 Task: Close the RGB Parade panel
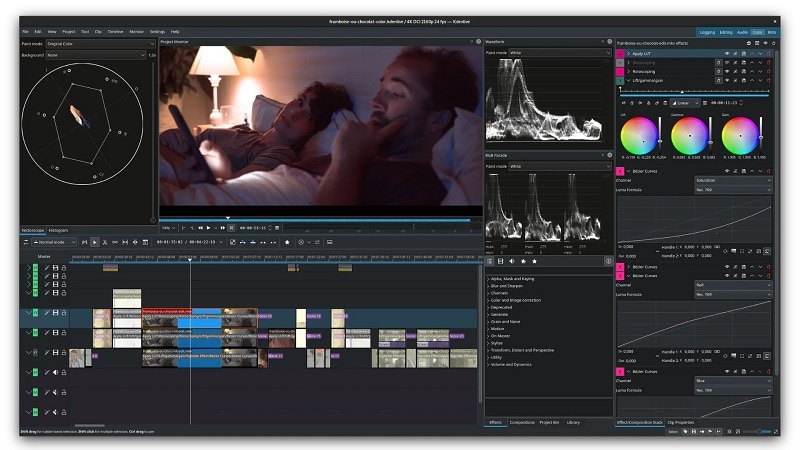(609, 155)
